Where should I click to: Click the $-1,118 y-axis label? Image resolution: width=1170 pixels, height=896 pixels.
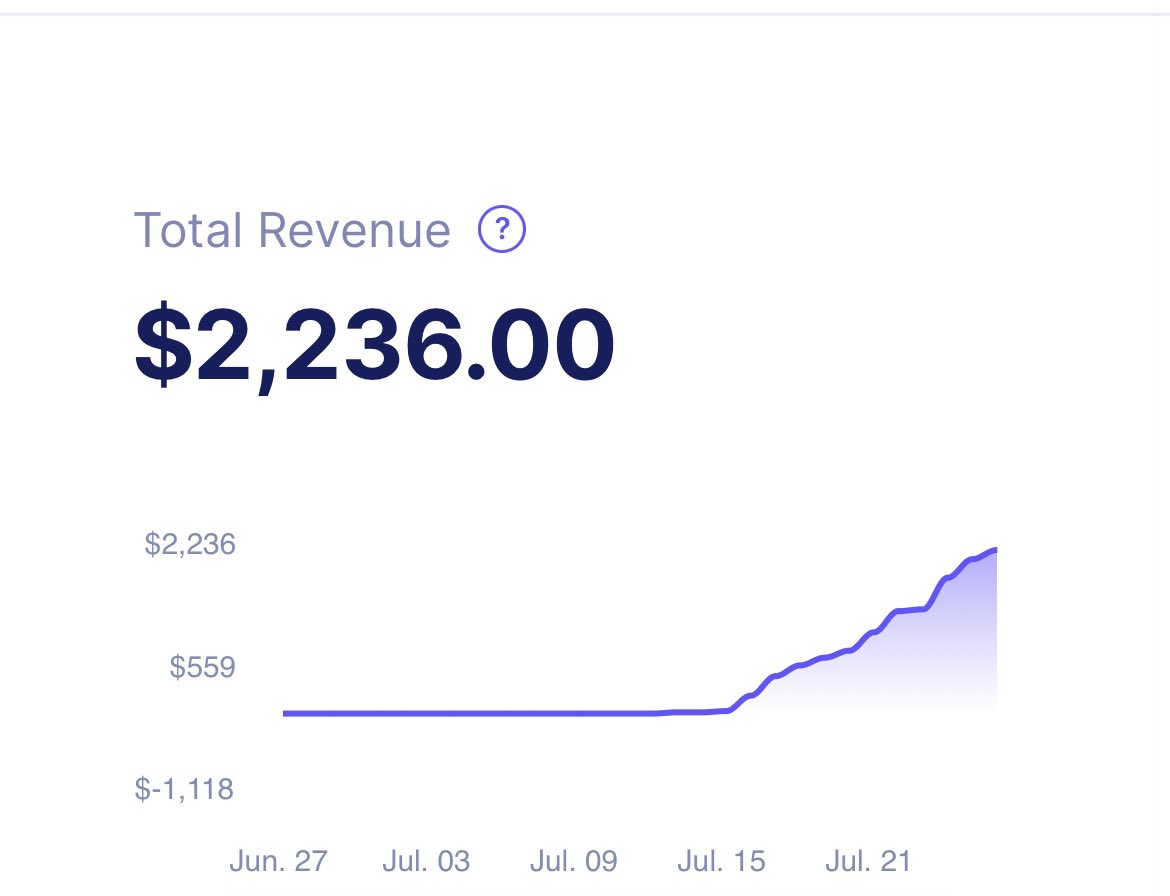184,789
